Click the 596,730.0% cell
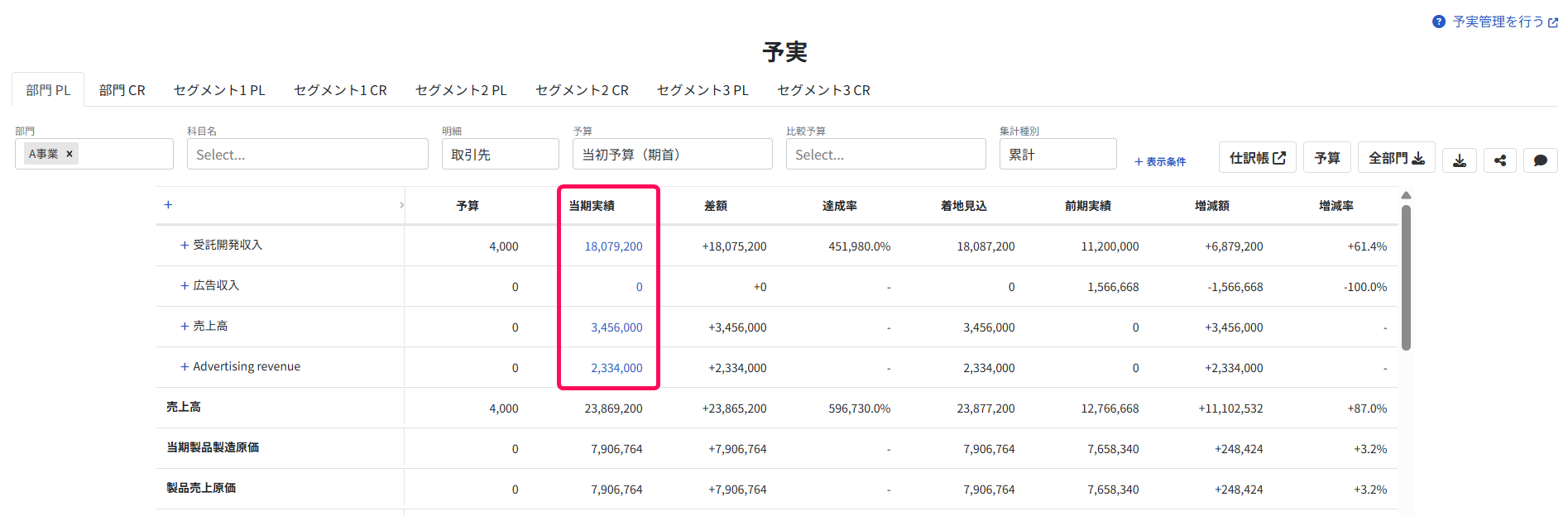This screenshot has width=1568, height=516. [860, 408]
